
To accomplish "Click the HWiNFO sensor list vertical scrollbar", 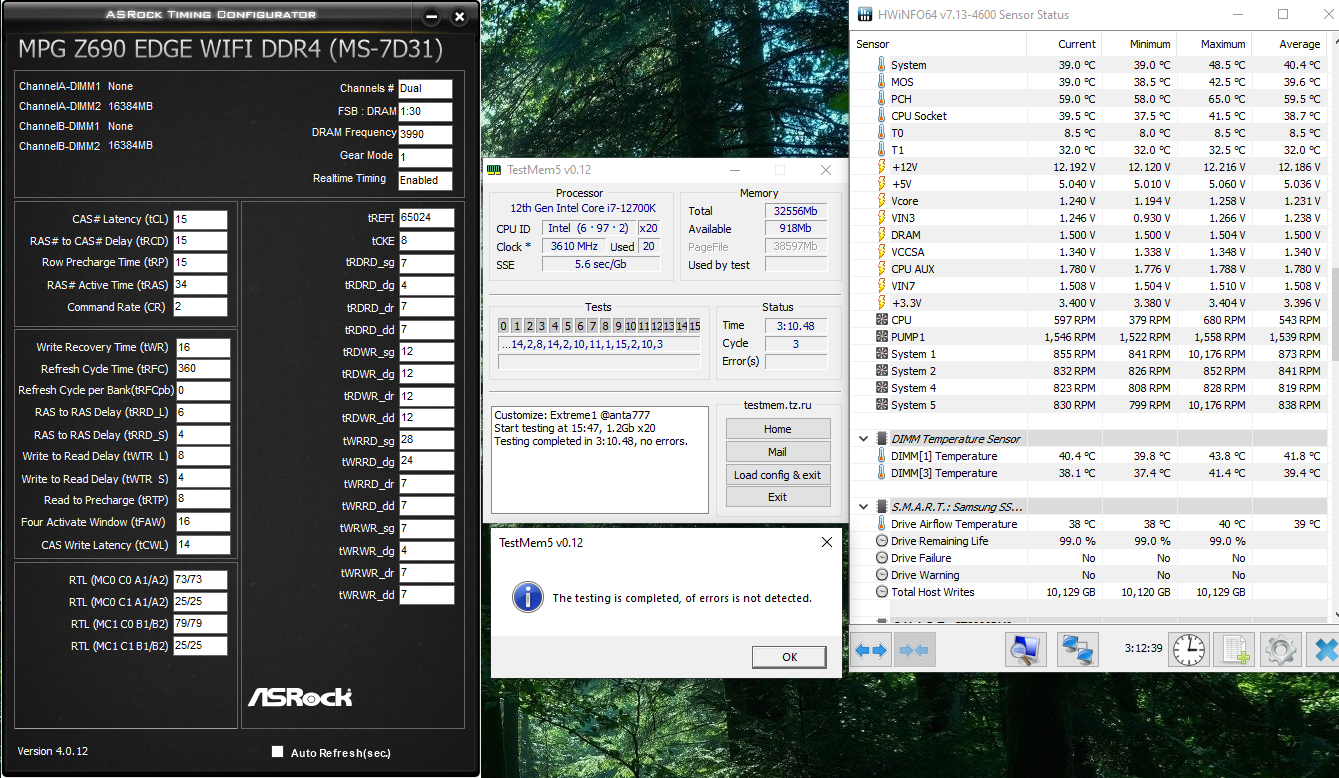I will [1334, 330].
